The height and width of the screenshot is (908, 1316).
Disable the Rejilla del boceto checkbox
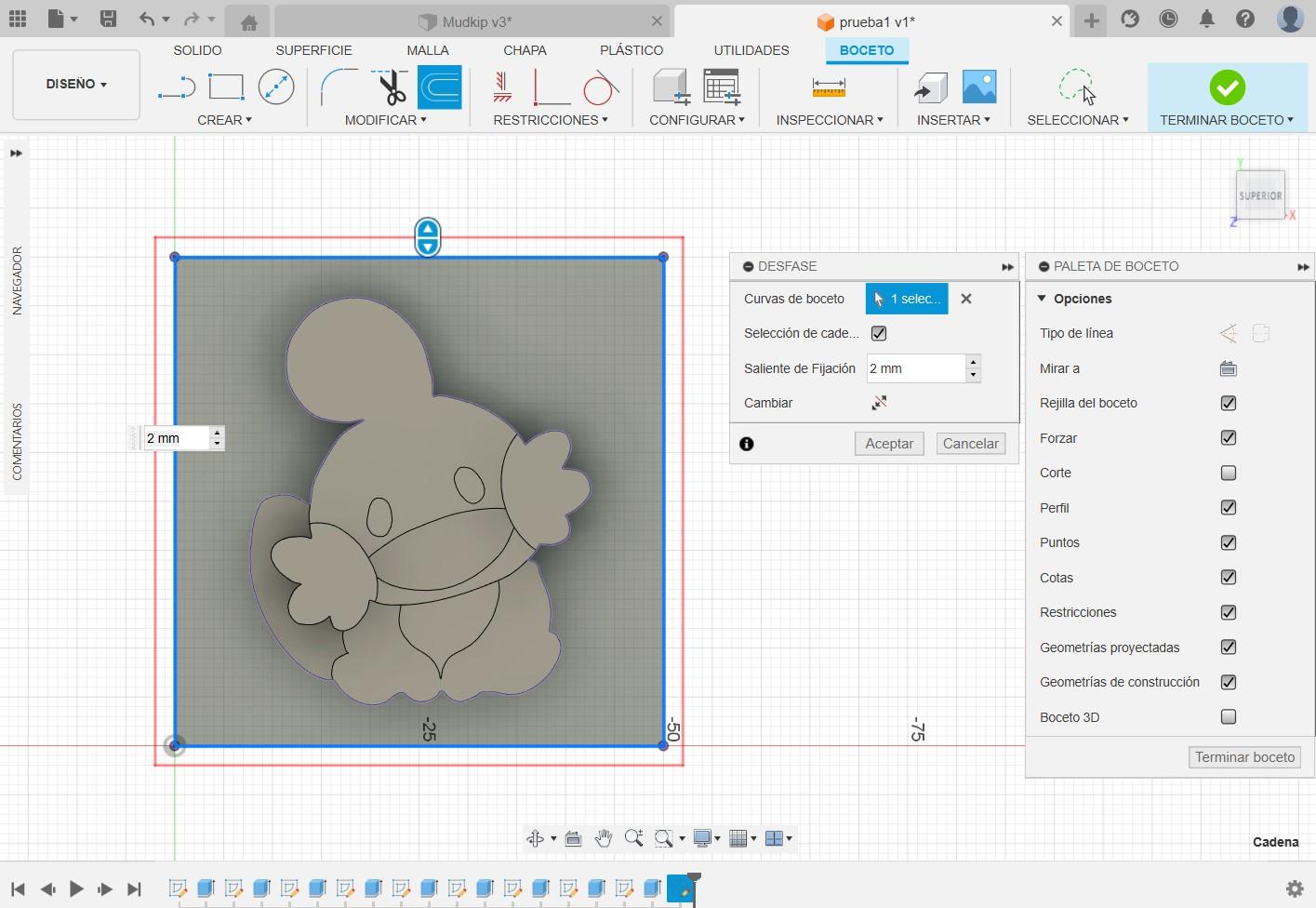[x=1228, y=403]
